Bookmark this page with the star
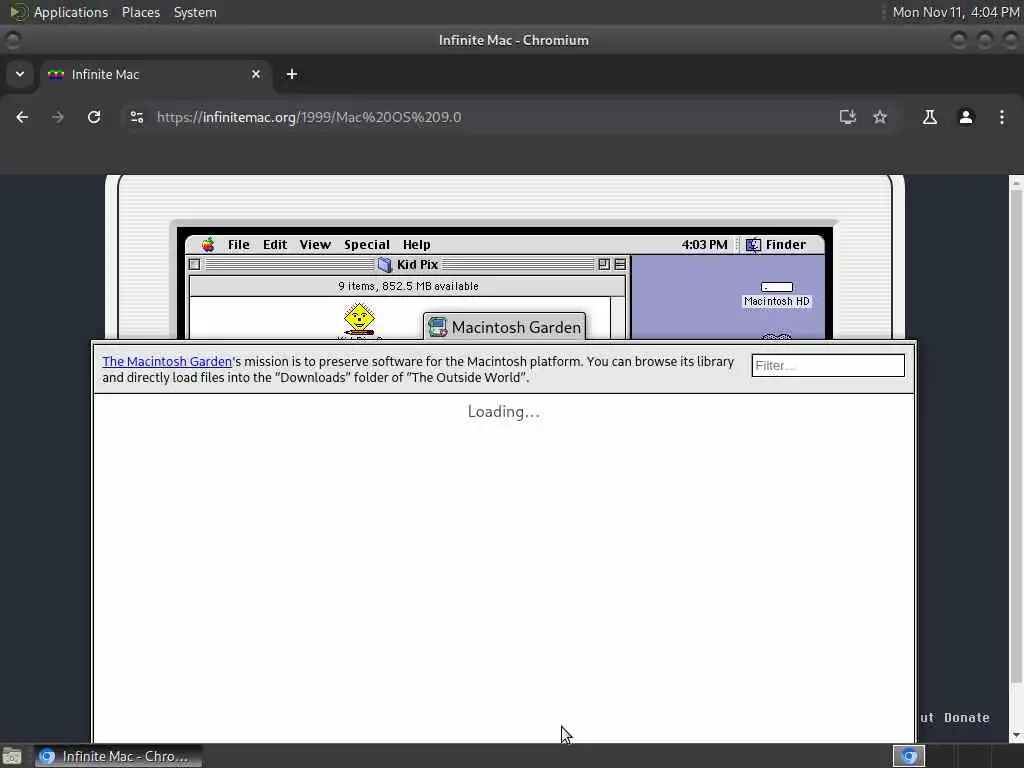Viewport: 1024px width, 768px height. pyautogui.click(x=880, y=117)
